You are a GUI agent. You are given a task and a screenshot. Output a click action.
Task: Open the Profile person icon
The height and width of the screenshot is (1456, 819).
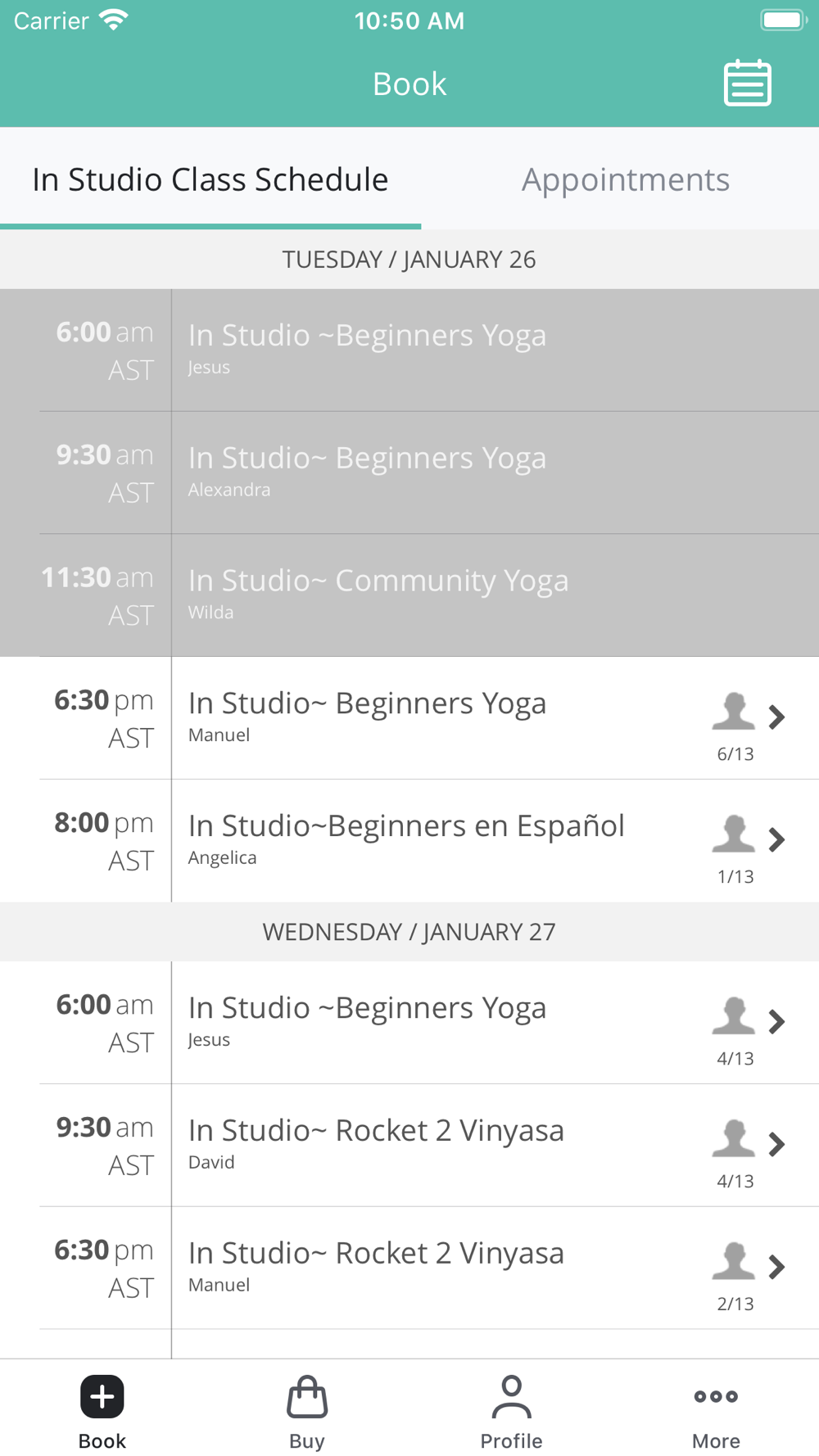(x=511, y=1396)
